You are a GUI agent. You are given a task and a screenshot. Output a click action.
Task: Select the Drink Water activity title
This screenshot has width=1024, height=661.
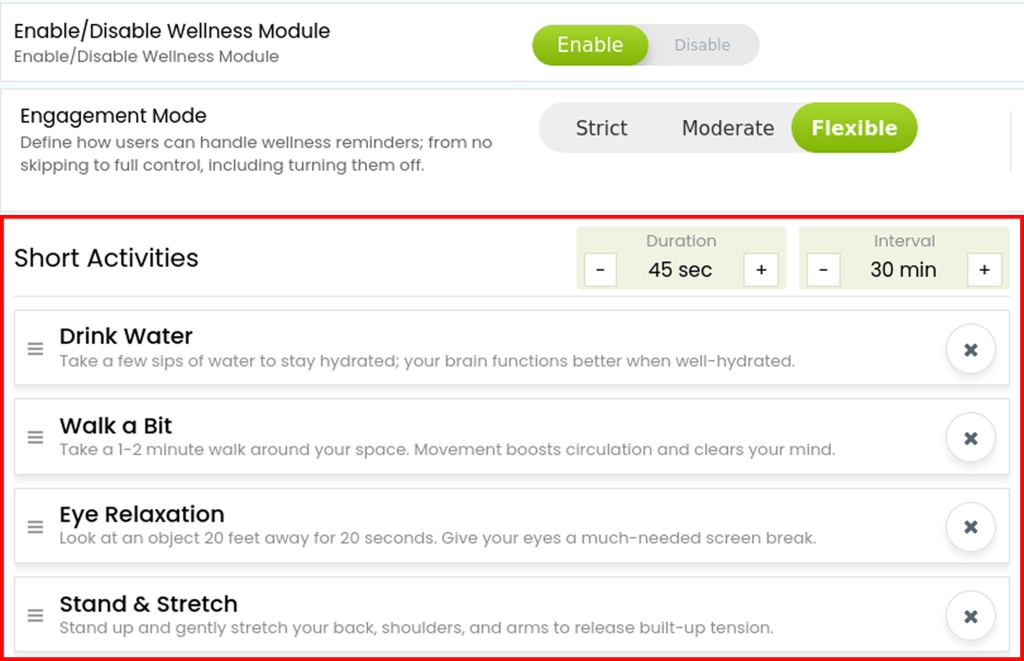(x=126, y=336)
